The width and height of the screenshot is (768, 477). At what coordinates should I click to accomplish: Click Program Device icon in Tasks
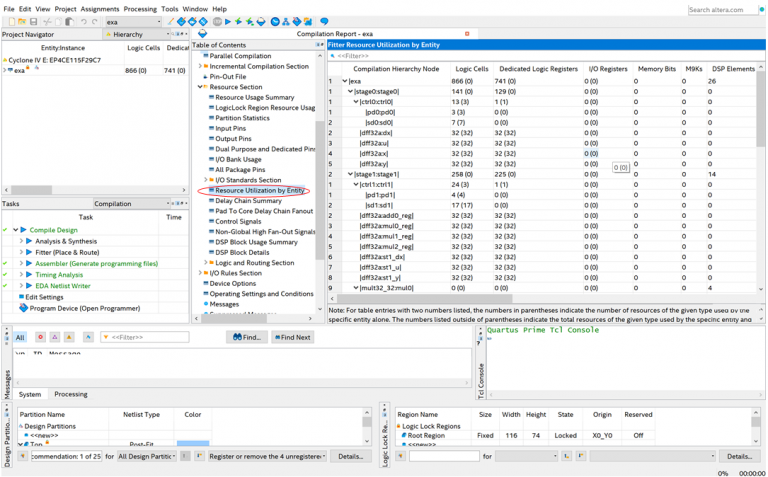[24, 308]
